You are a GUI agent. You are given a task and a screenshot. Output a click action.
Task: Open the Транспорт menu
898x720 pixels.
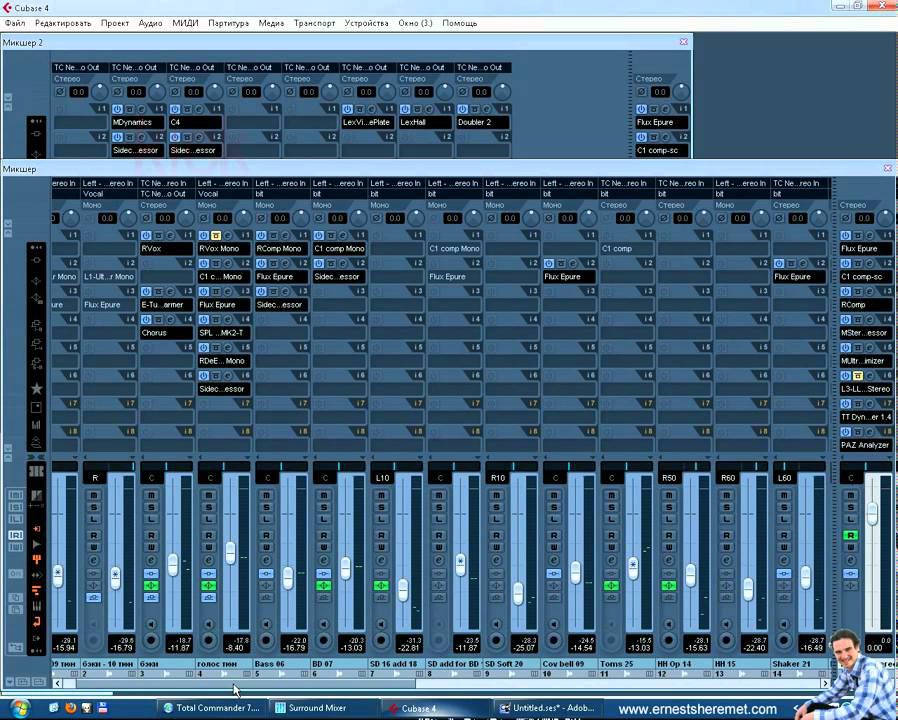[314, 23]
